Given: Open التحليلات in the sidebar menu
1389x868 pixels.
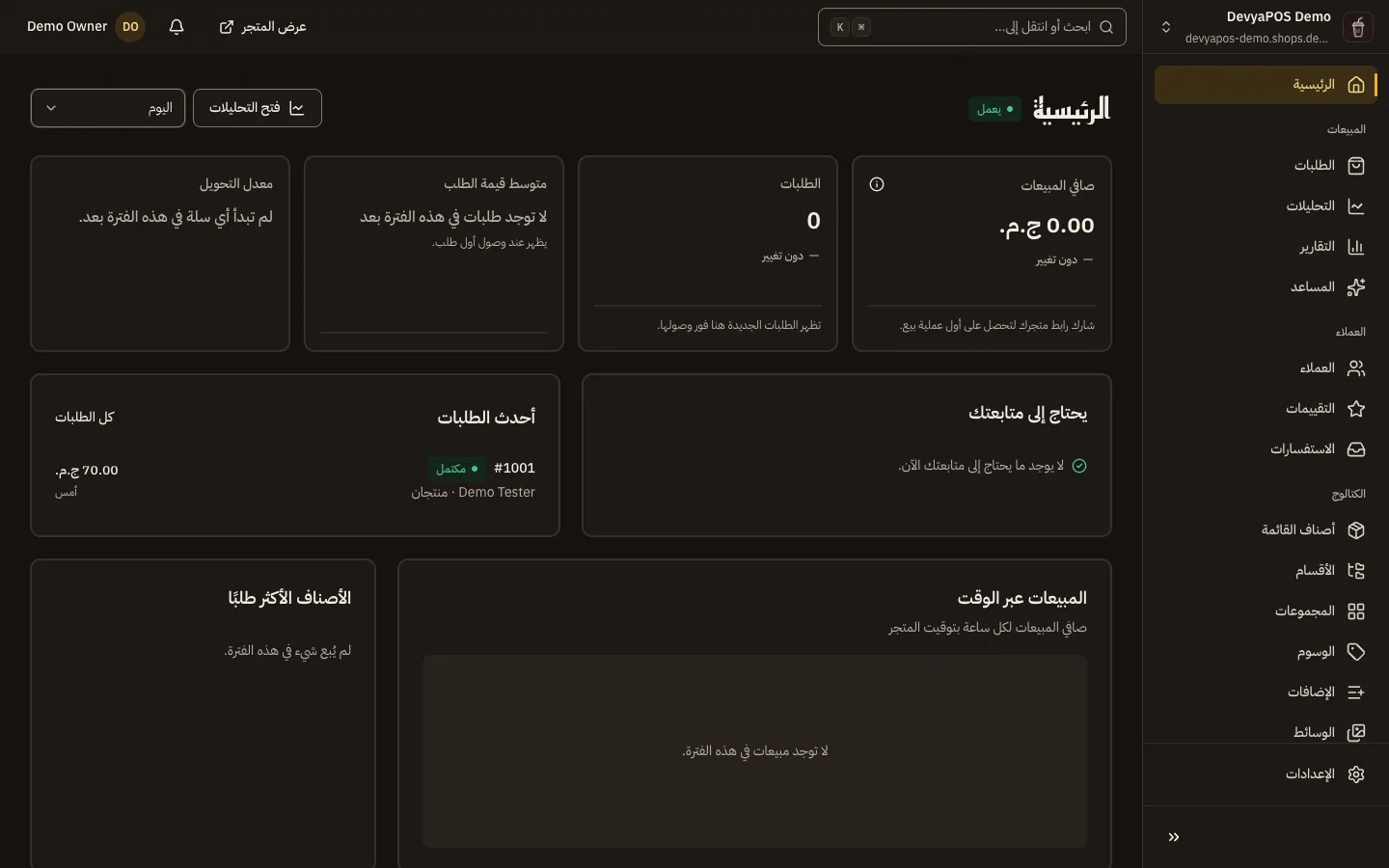Looking at the screenshot, I should tap(1266, 206).
